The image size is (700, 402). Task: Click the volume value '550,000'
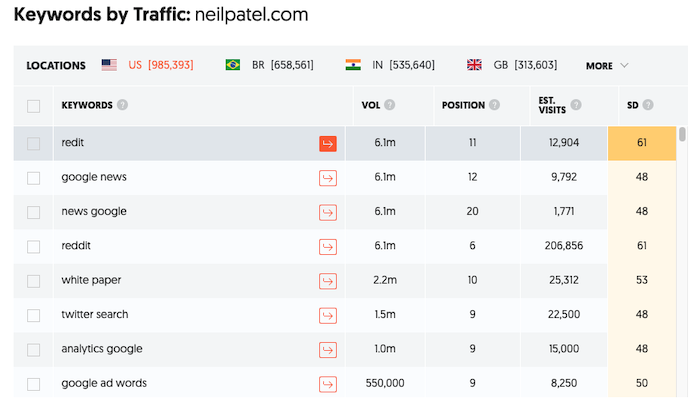[385, 383]
